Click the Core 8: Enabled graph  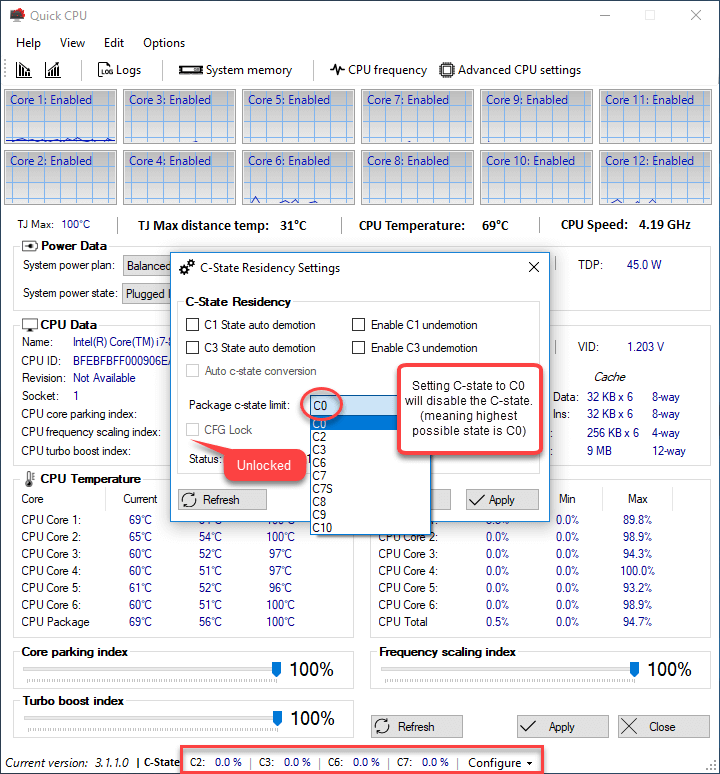(417, 177)
